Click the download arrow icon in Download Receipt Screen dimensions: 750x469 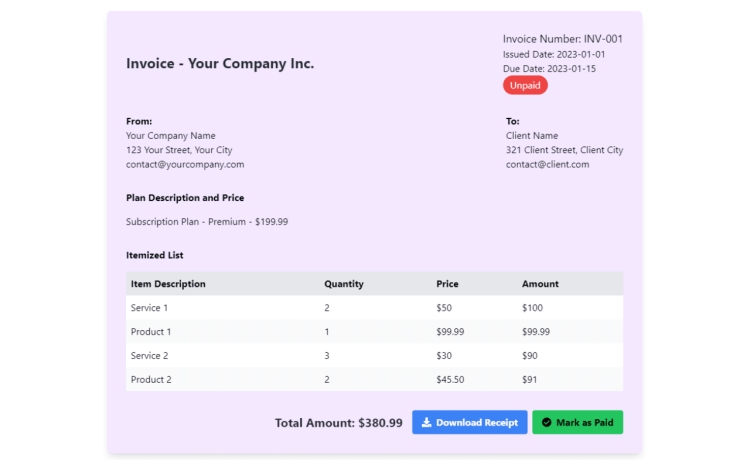426,422
